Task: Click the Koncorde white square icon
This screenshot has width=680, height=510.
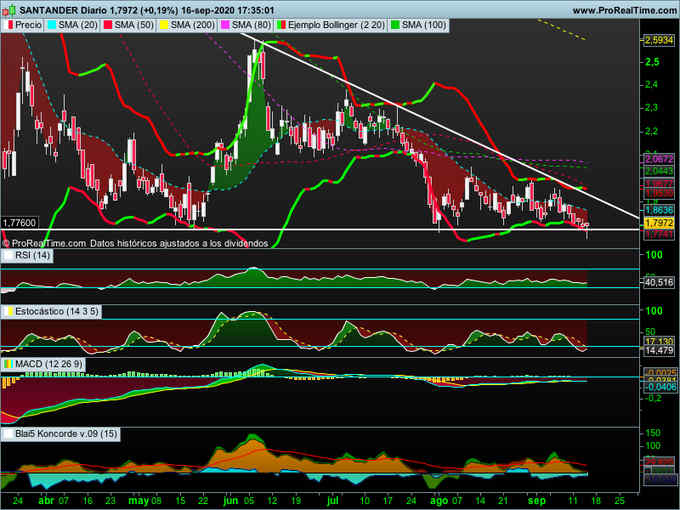Action: pyautogui.click(x=8, y=434)
